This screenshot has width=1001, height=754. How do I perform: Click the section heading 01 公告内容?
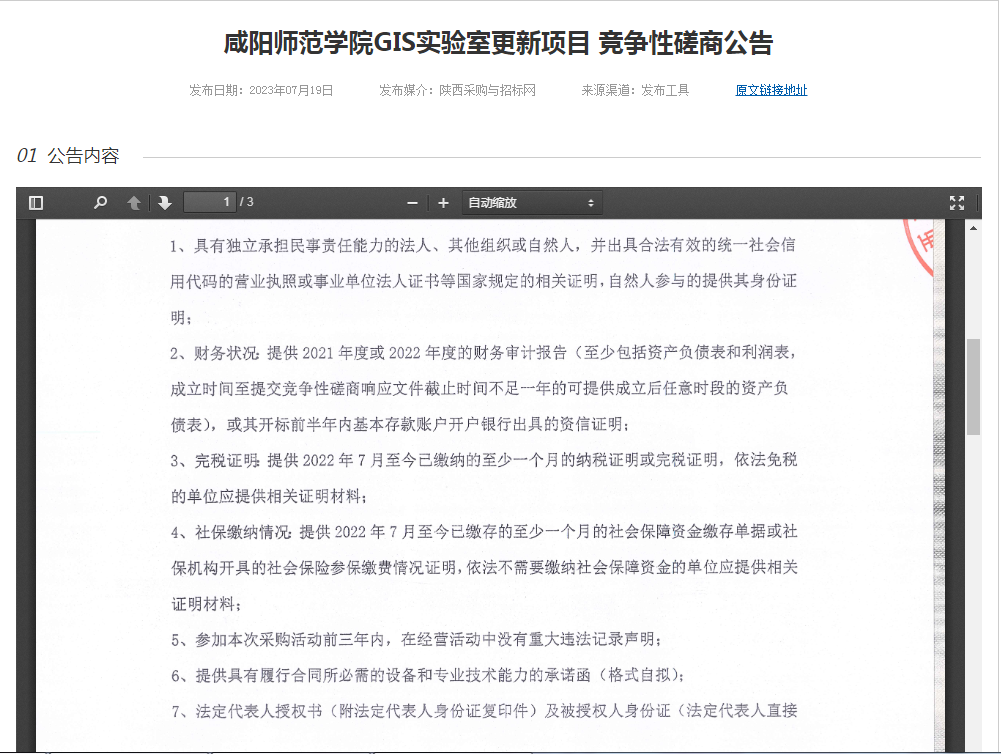[x=68, y=156]
